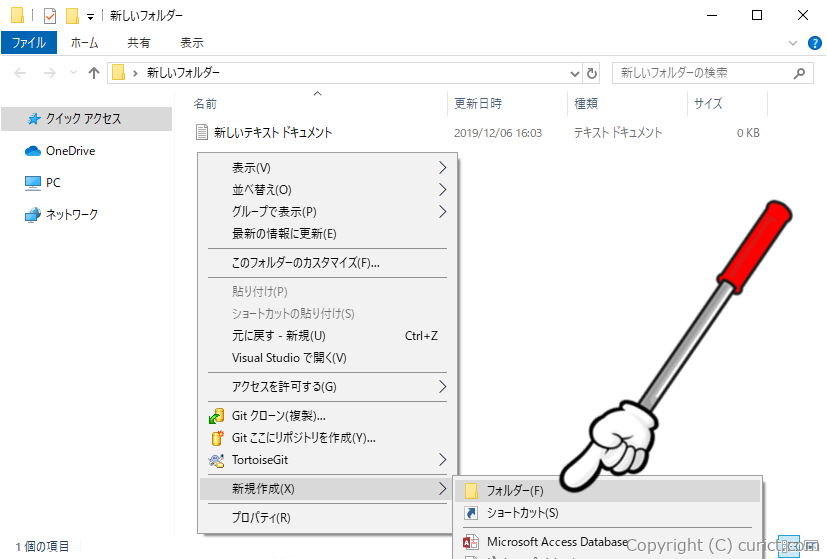The image size is (827, 559).
Task: Choose Git ここにリポジトリを作成(Y)...
Action: [x=327, y=438]
